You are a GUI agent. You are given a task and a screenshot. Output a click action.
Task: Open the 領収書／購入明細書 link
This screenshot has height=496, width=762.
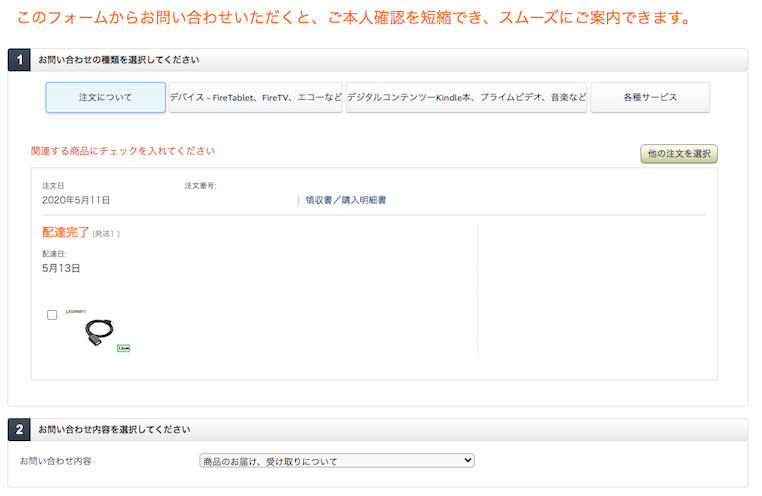pos(346,200)
